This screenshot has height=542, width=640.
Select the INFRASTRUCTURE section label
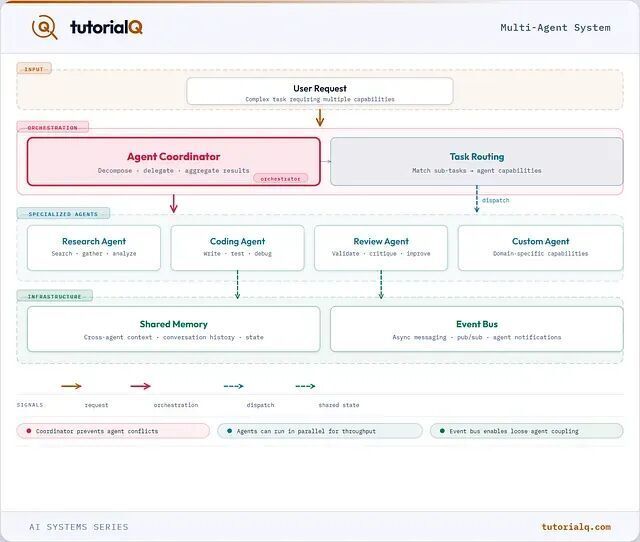pyautogui.click(x=55, y=296)
